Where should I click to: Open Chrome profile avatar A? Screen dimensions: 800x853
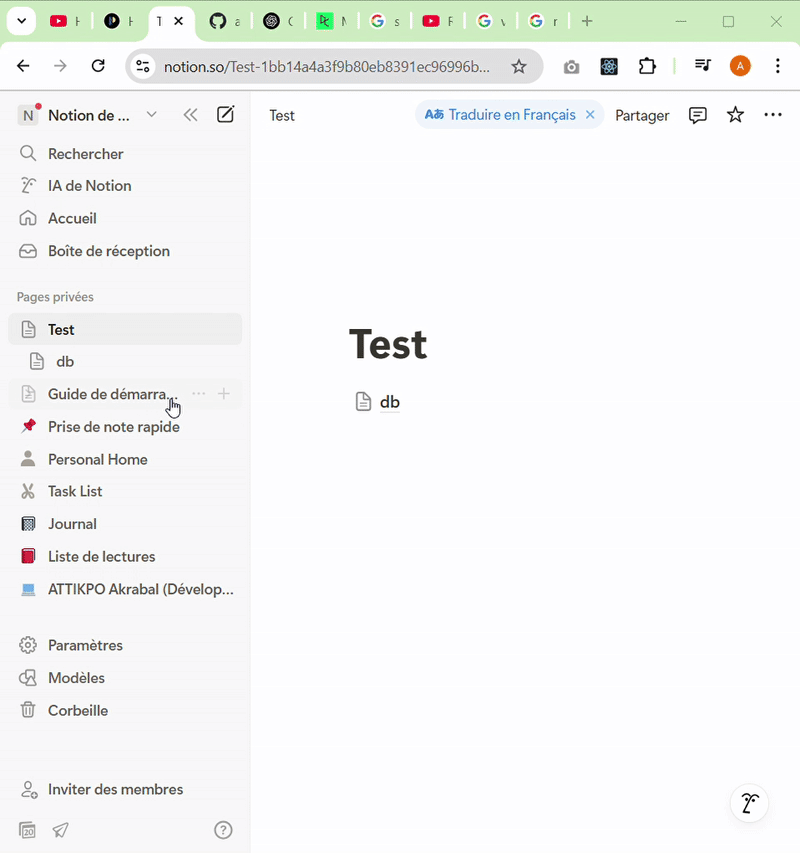tap(740, 66)
